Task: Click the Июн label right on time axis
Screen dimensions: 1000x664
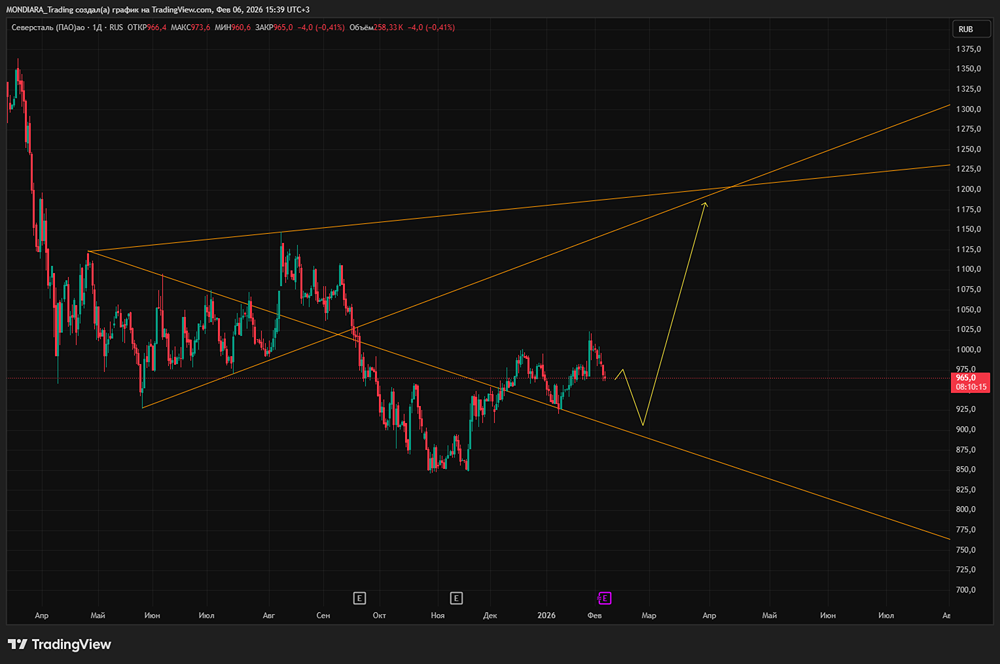Action: point(829,616)
